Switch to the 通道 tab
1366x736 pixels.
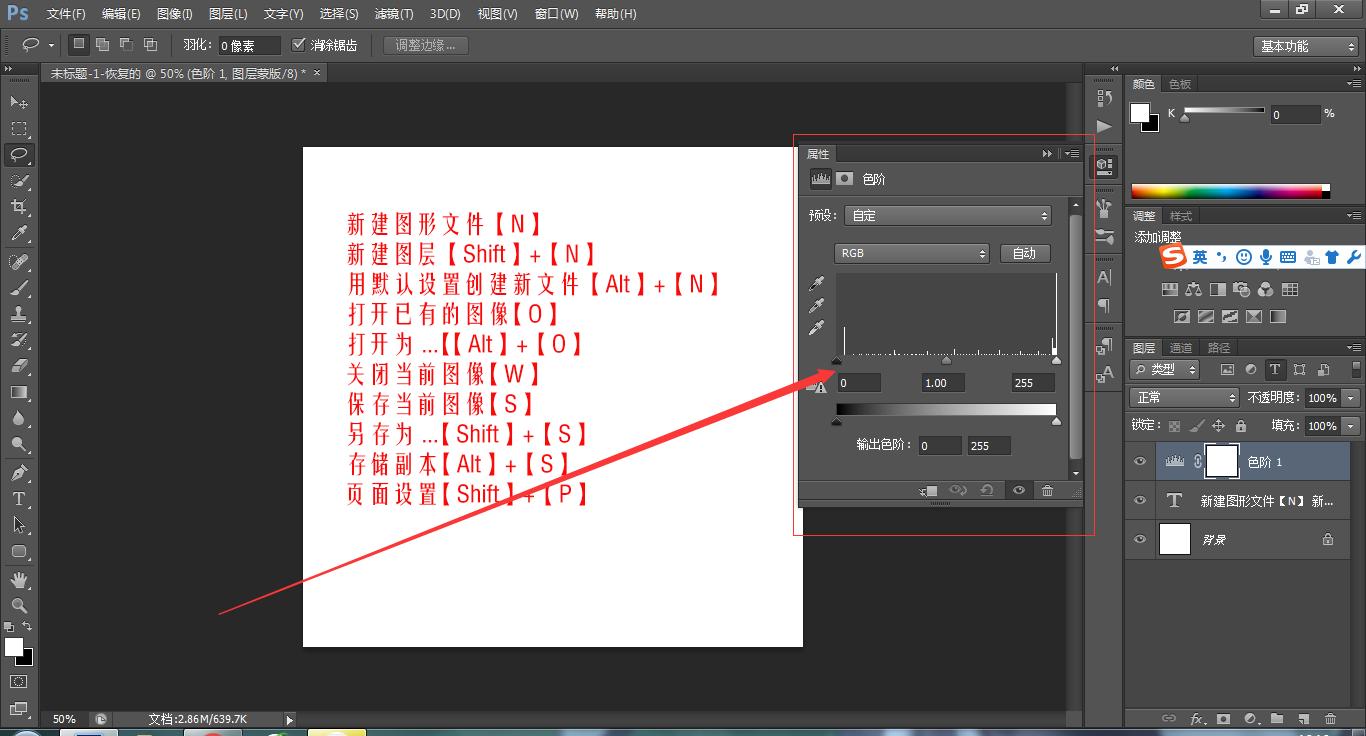click(1181, 348)
